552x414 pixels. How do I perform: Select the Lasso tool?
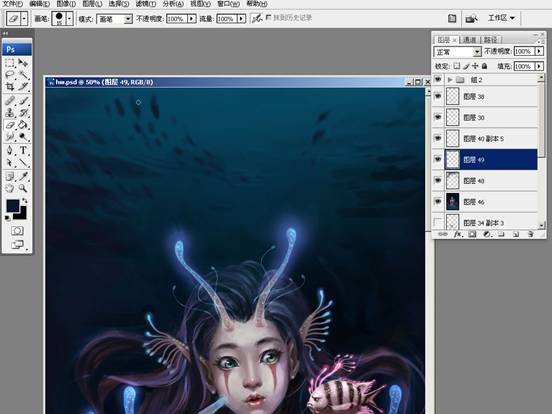(x=10, y=74)
